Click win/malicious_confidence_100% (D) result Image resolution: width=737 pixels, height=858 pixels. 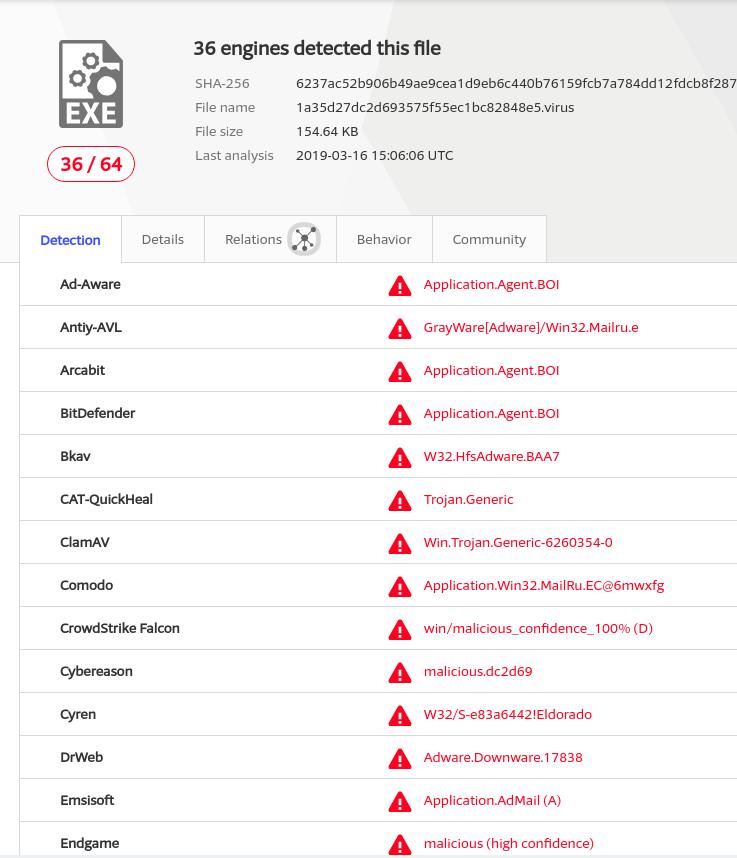pyautogui.click(x=538, y=628)
